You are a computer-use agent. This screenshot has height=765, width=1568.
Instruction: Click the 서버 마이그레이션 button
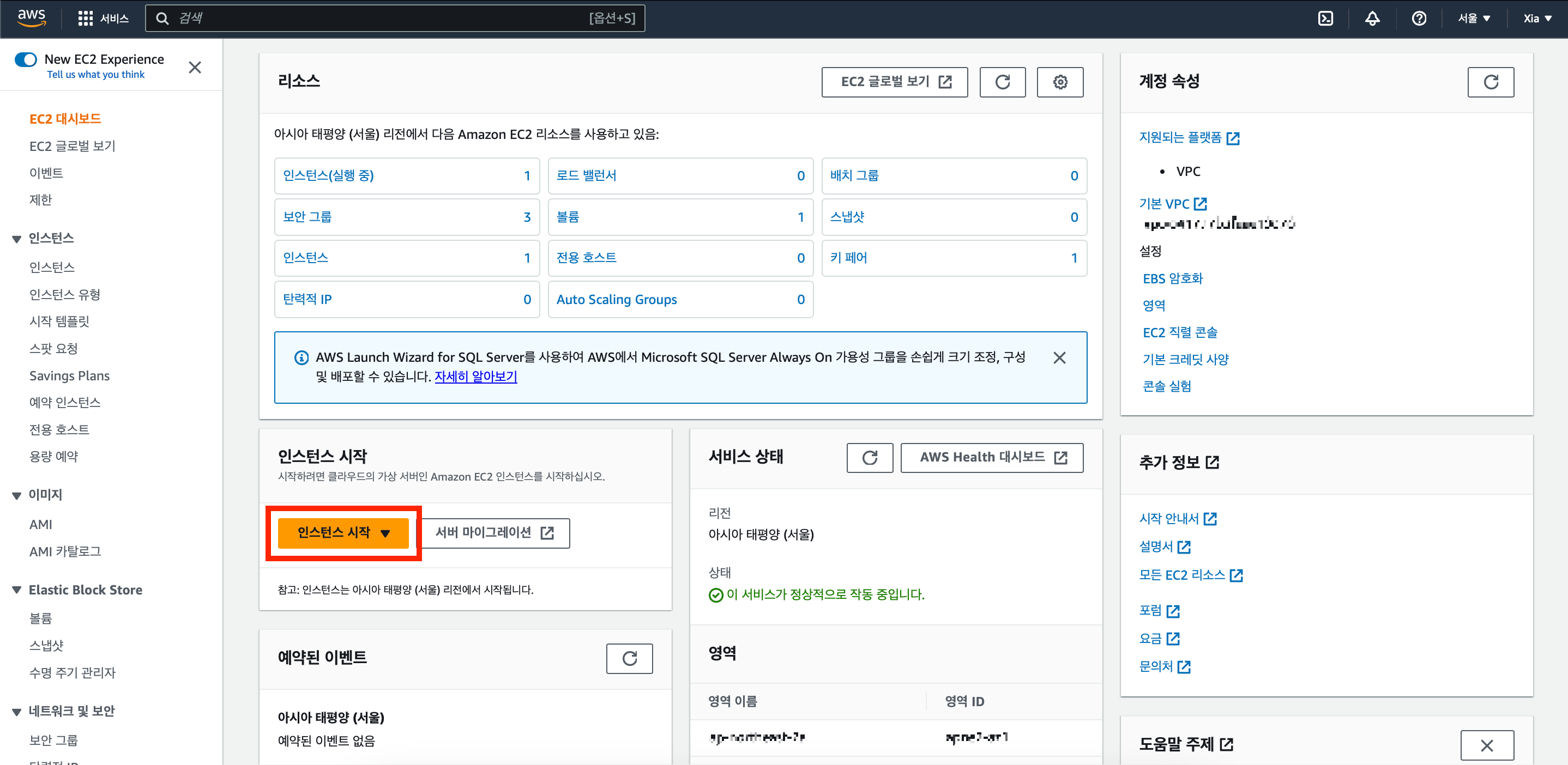(x=495, y=533)
